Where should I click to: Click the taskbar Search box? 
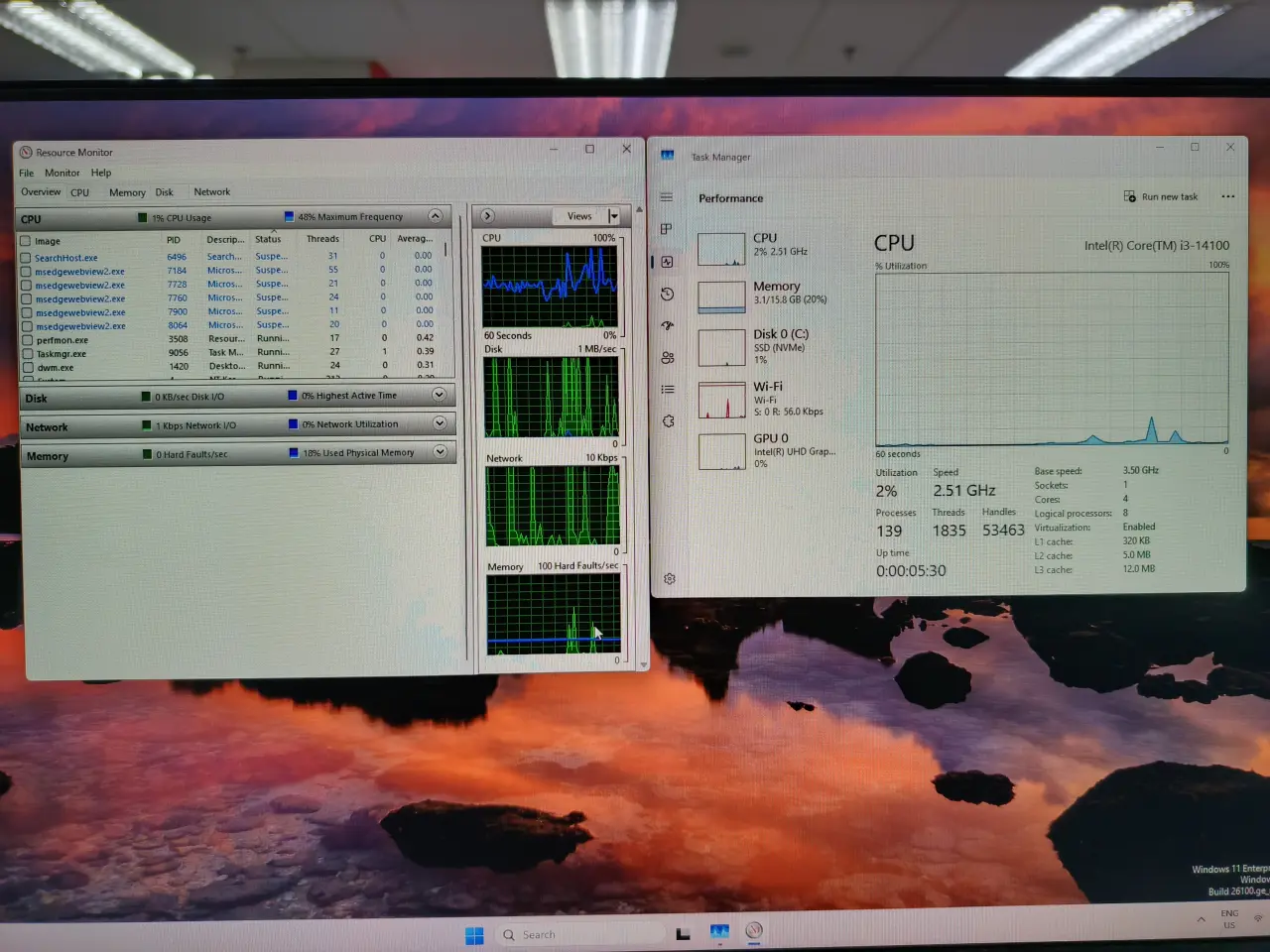[579, 934]
